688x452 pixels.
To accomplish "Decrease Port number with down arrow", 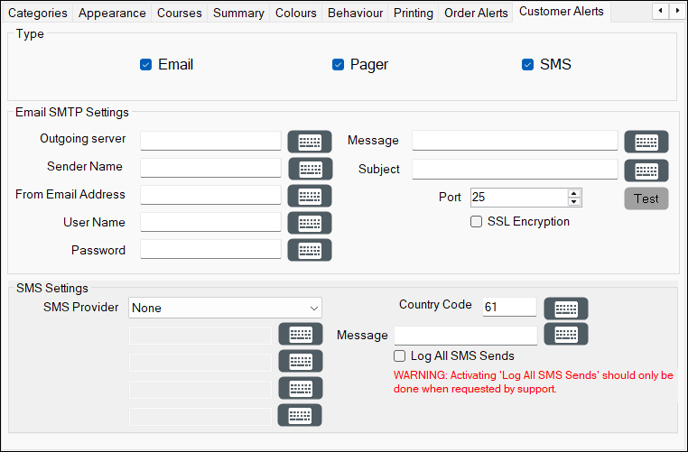I will tap(574, 201).
